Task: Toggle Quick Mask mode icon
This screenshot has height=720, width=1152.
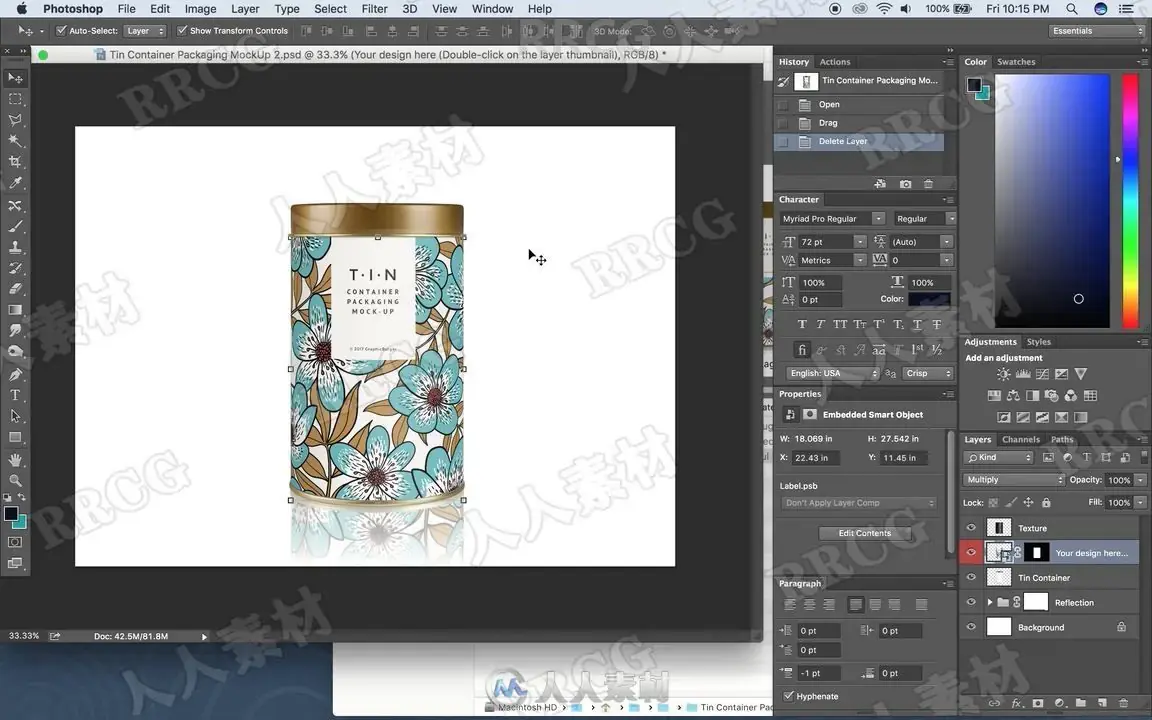Action: tap(15, 542)
